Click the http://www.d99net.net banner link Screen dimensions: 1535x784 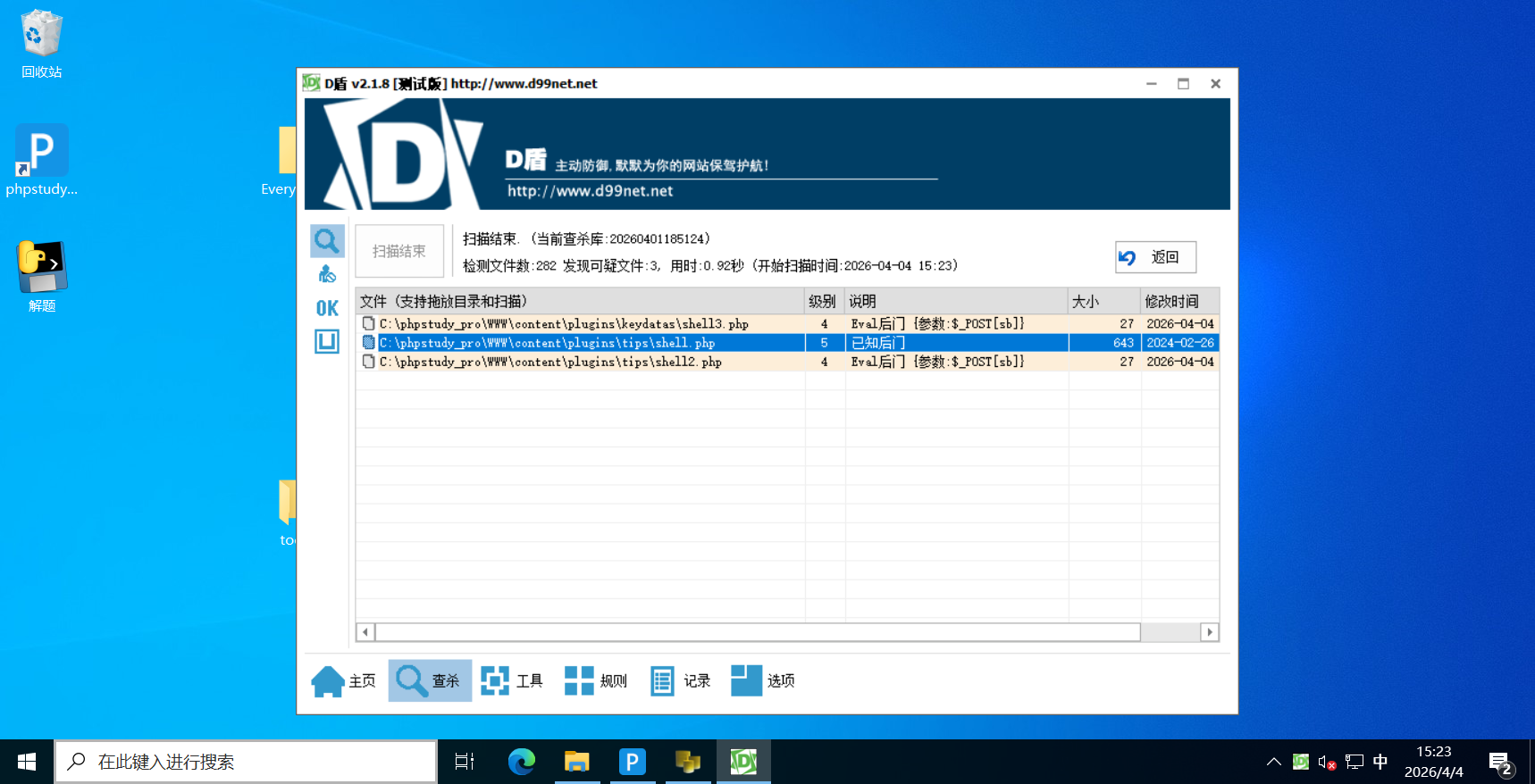[590, 190]
